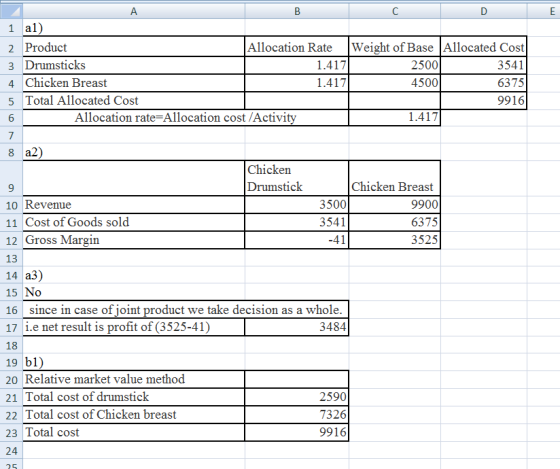Click 'i.e net result is profit' cell
The image size is (560, 469).
[134, 327]
